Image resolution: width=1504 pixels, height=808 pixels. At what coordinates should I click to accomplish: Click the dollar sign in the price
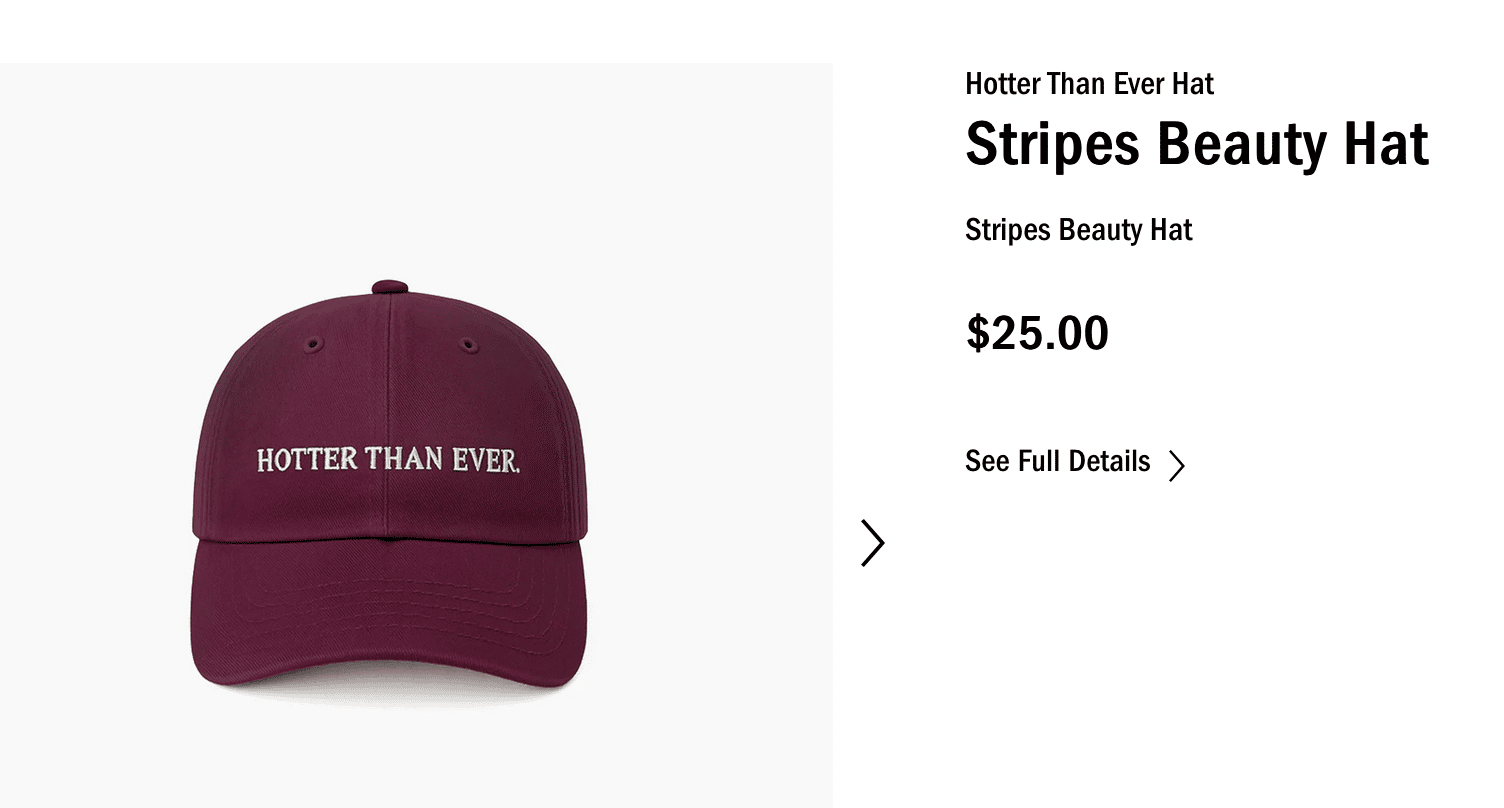pos(976,333)
